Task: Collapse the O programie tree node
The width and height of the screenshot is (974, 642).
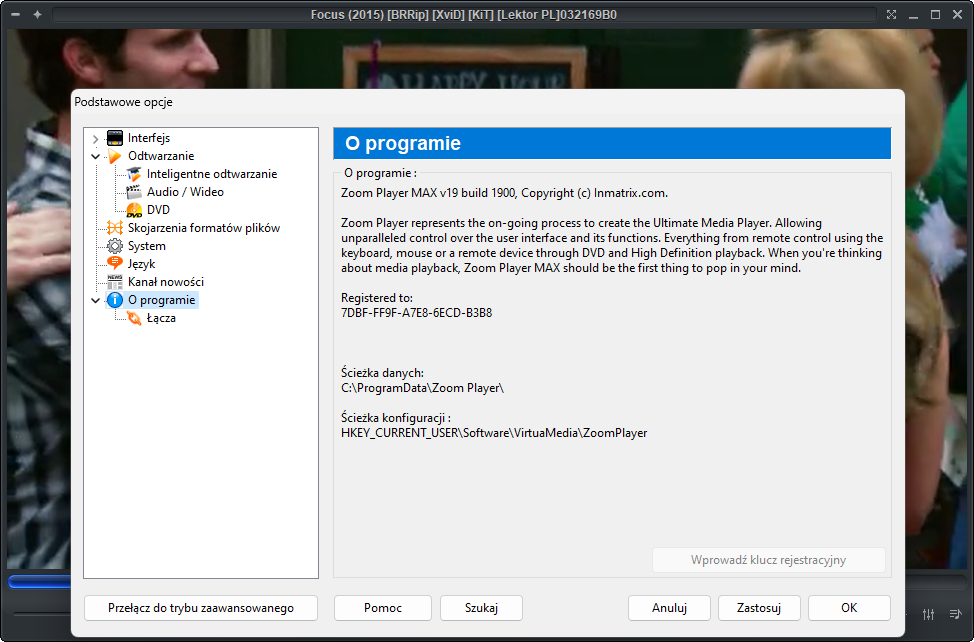Action: pos(96,301)
